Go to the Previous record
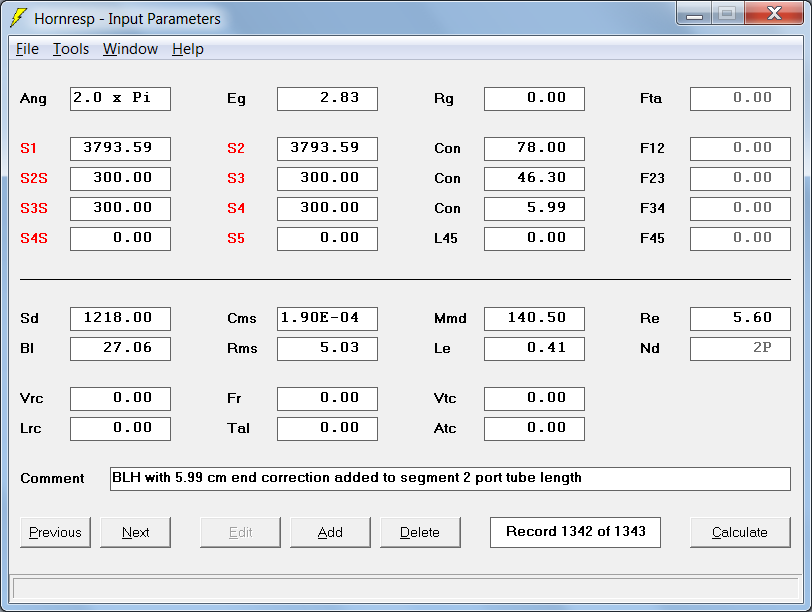The height and width of the screenshot is (612, 812). tap(55, 532)
